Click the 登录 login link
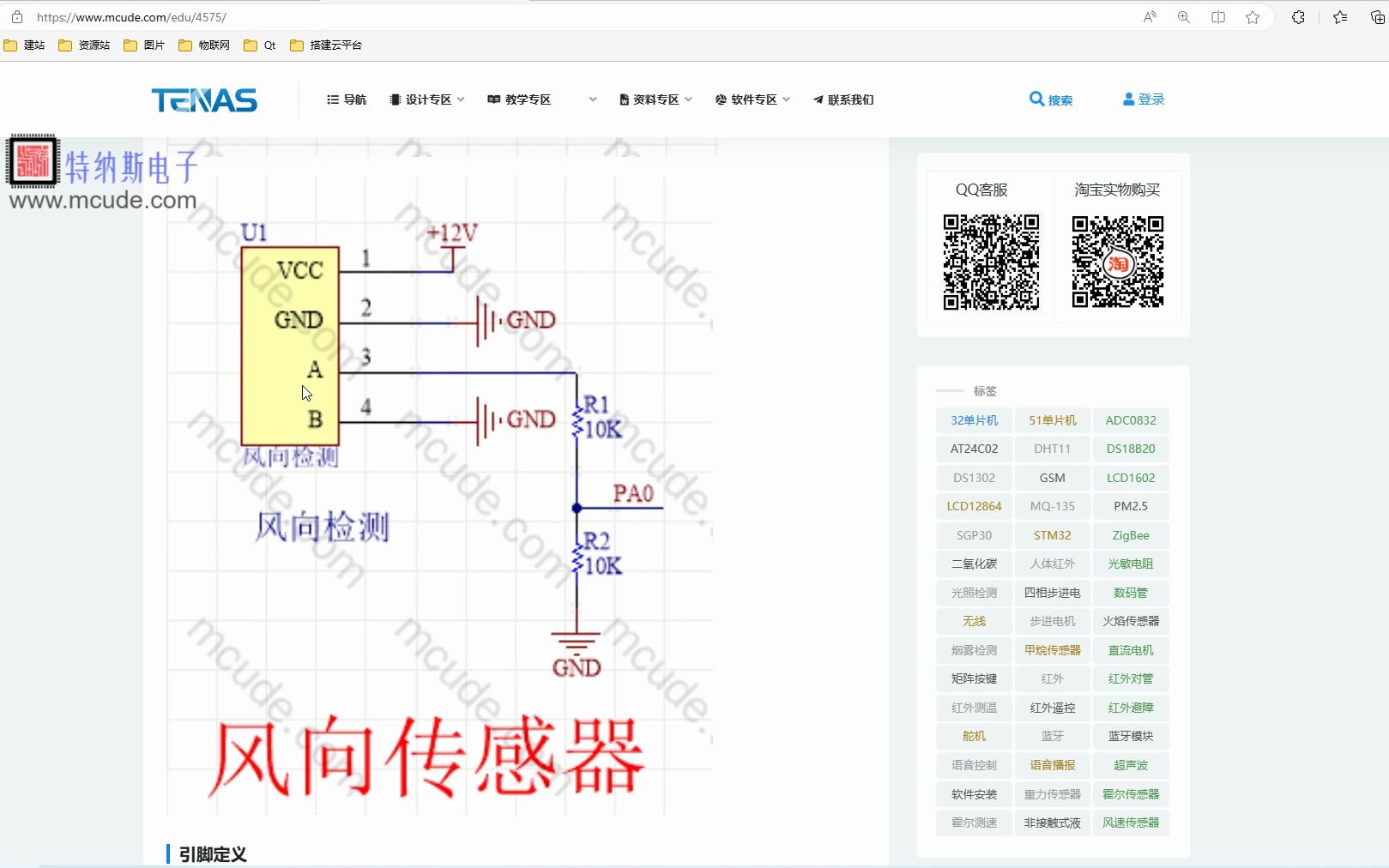 point(1144,99)
